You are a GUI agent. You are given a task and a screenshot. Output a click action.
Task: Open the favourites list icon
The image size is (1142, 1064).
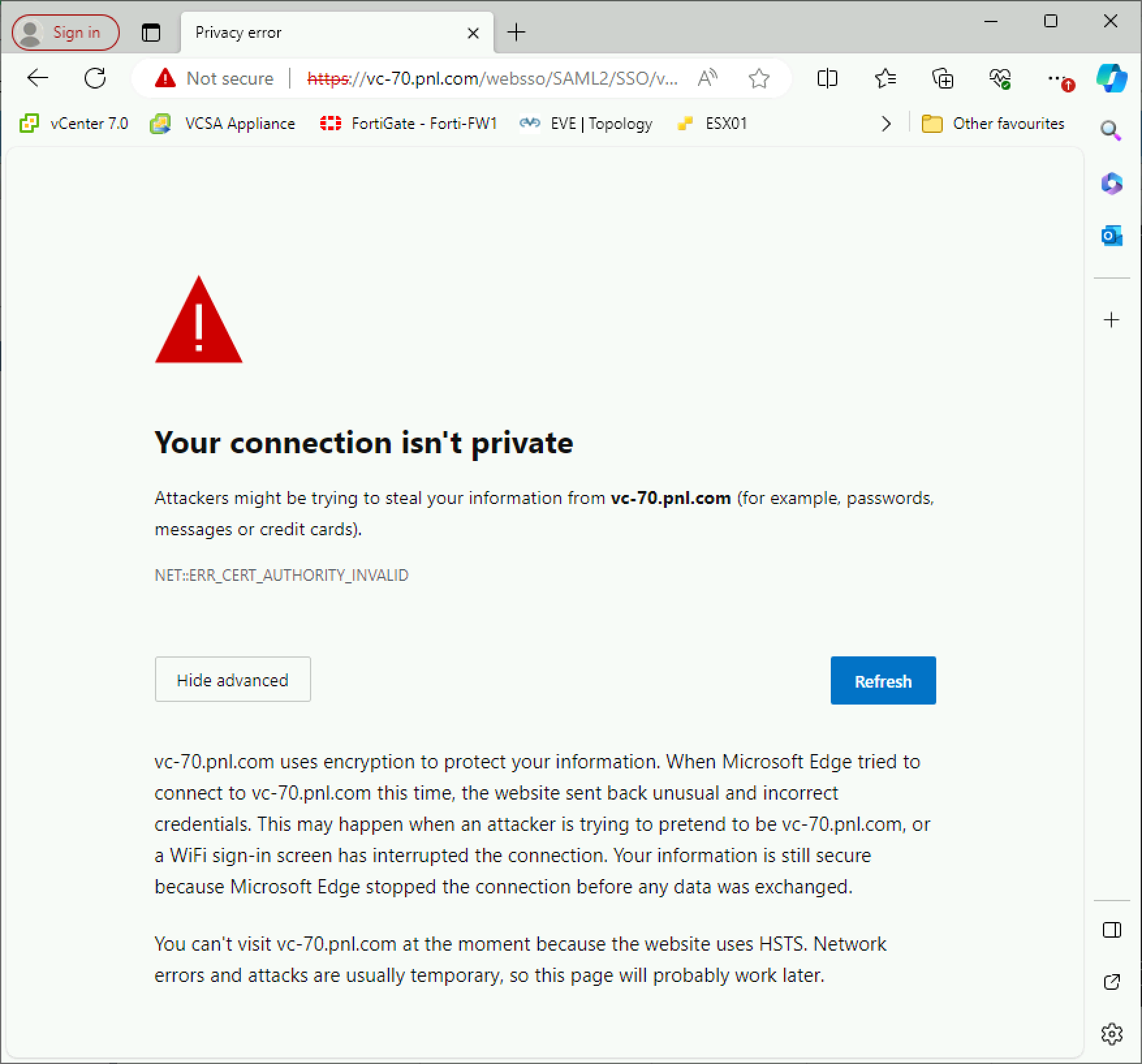point(884,78)
